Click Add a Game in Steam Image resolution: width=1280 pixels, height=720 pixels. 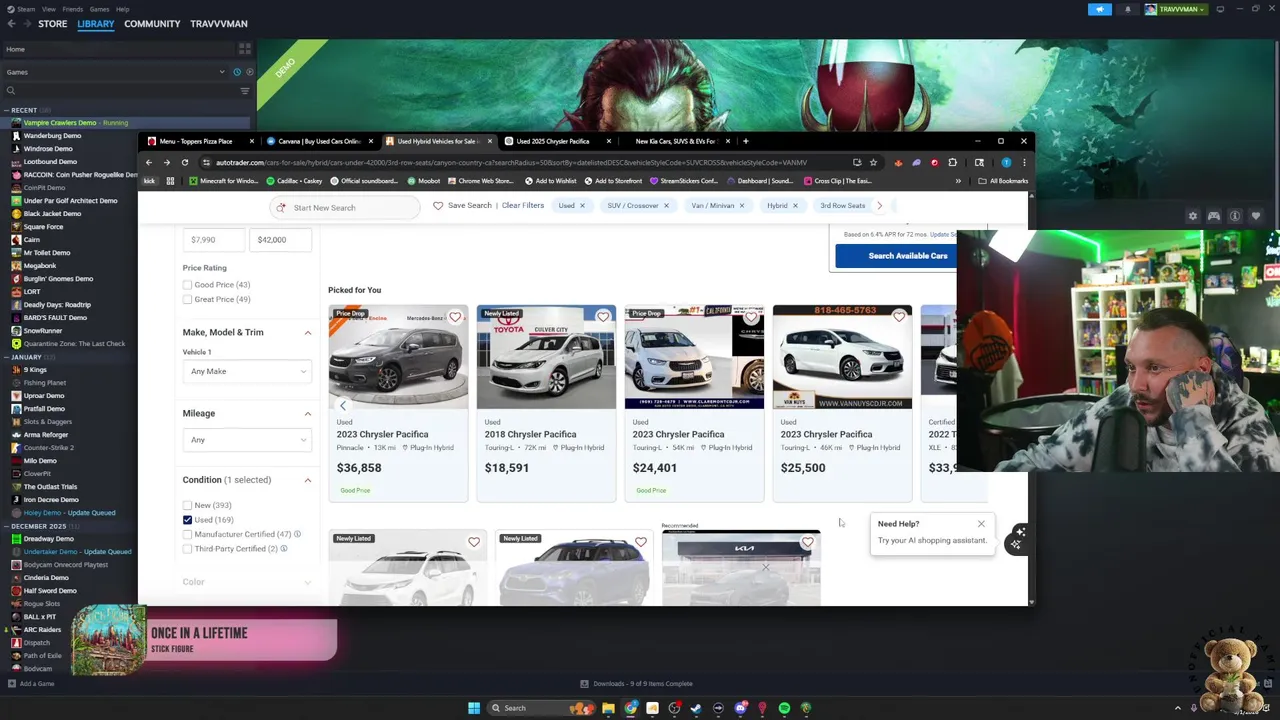(31, 684)
